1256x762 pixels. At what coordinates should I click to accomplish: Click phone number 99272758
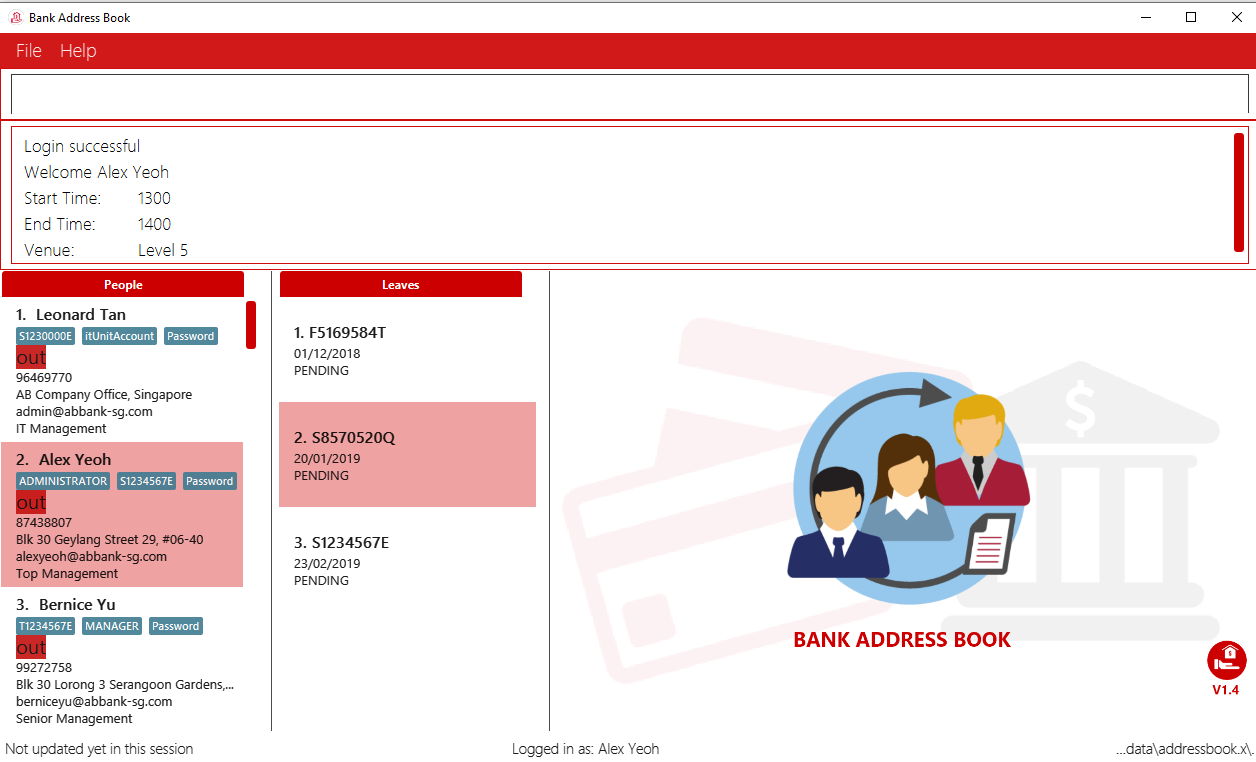click(x=44, y=667)
